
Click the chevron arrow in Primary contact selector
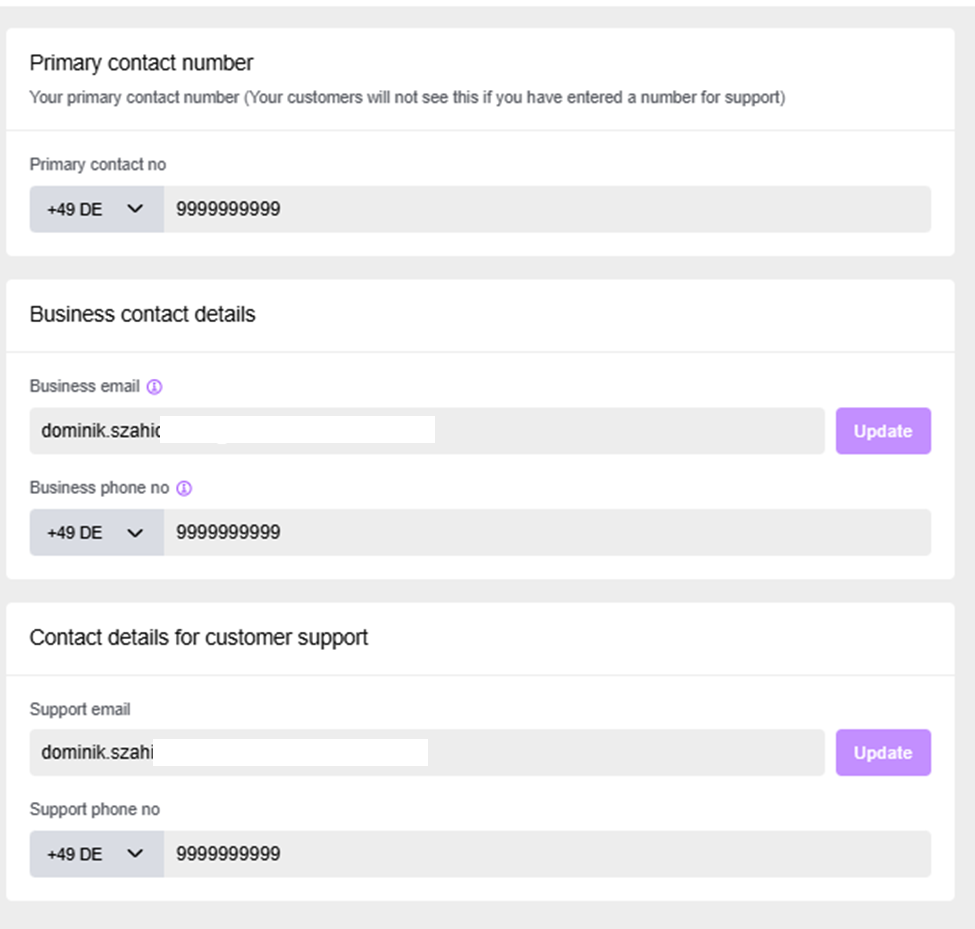[135, 209]
